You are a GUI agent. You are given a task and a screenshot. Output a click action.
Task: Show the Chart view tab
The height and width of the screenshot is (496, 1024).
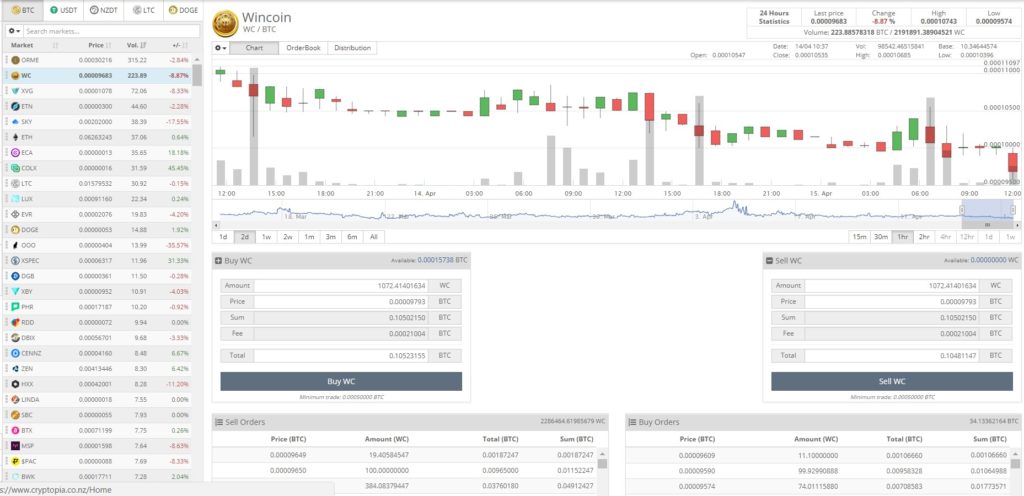pyautogui.click(x=254, y=48)
